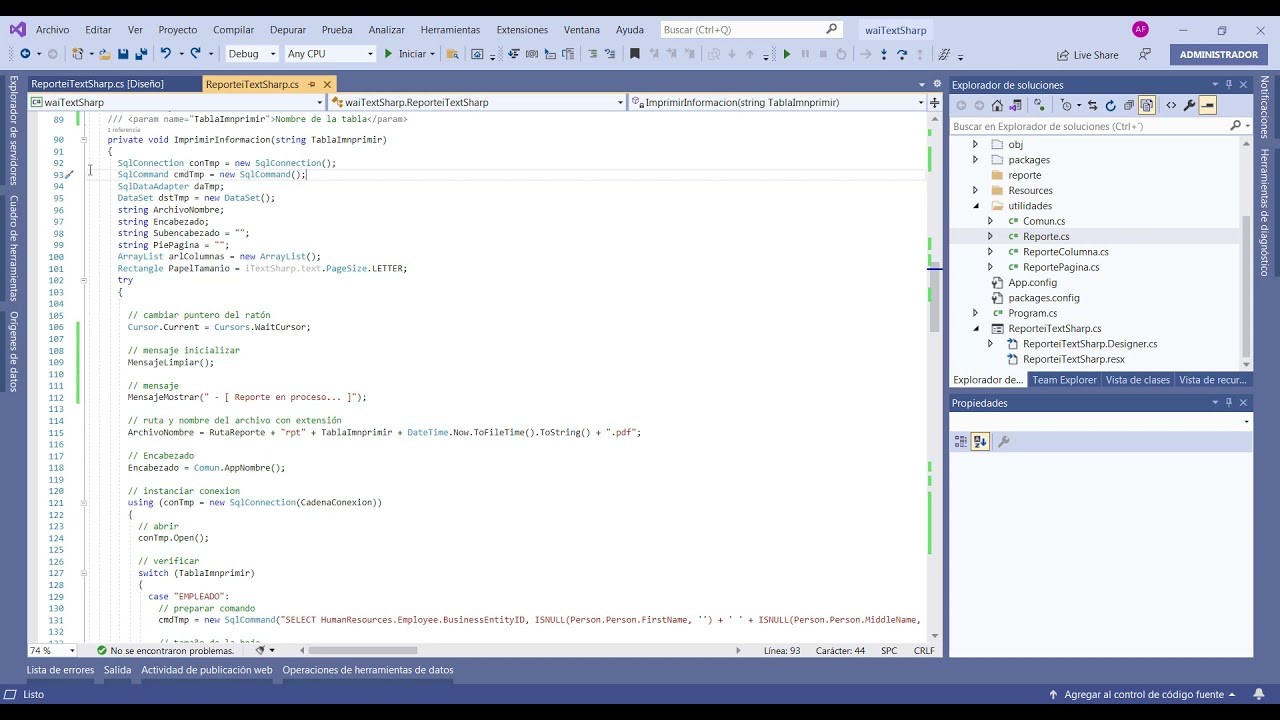
Task: Toggle Categorized view in Properties panel
Action: coord(962,441)
